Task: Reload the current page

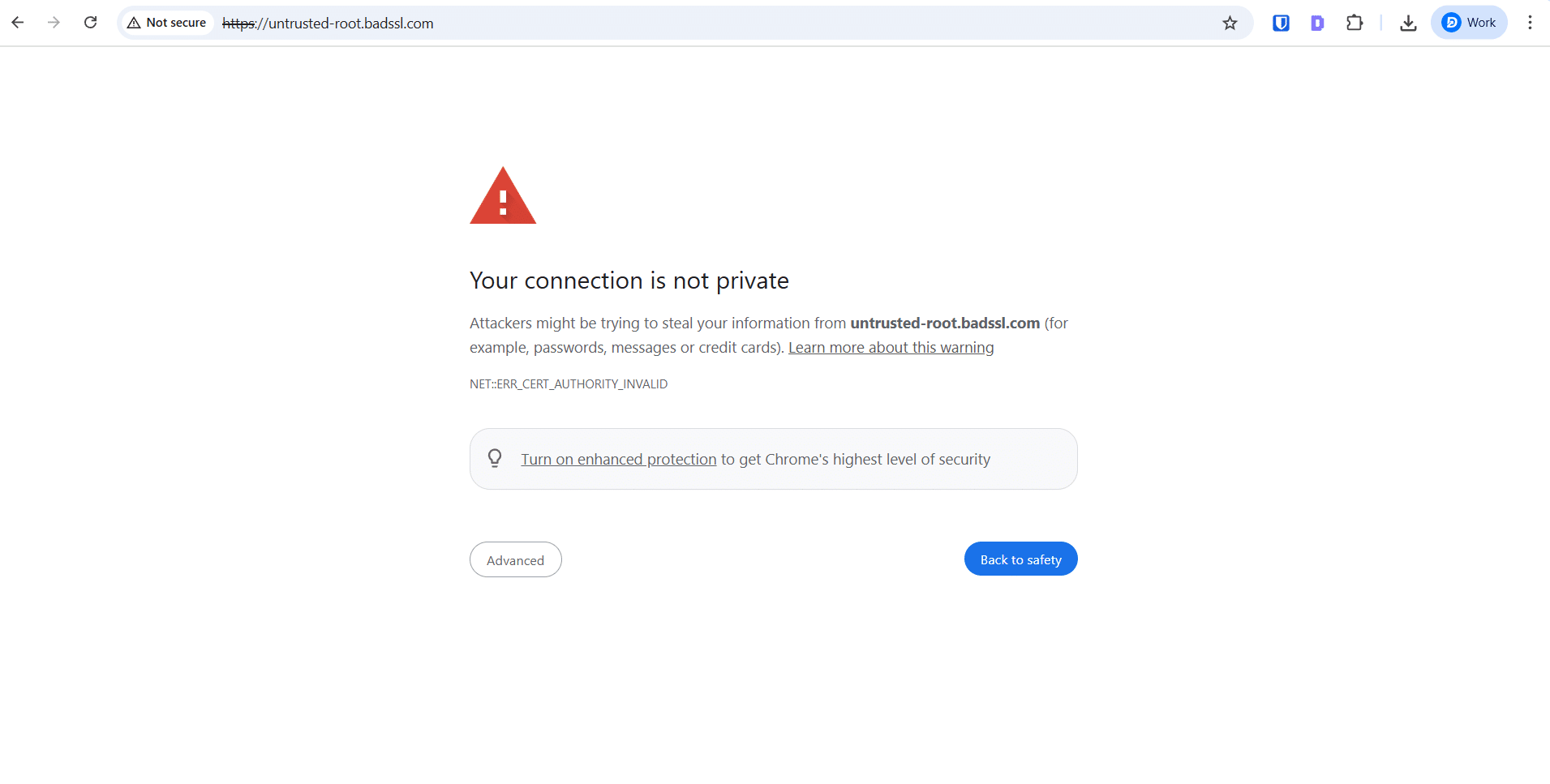Action: click(x=91, y=23)
